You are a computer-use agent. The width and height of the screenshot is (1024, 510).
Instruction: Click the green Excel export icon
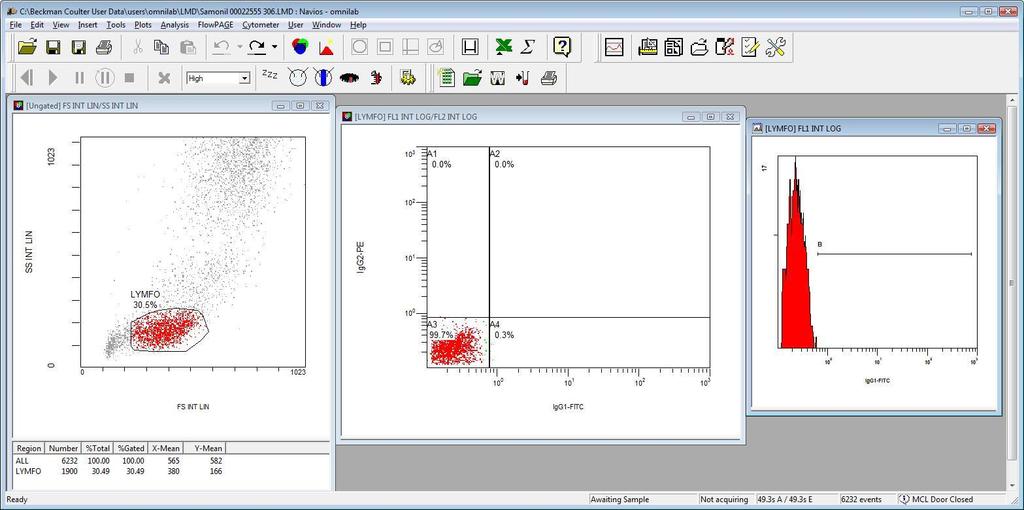point(503,47)
